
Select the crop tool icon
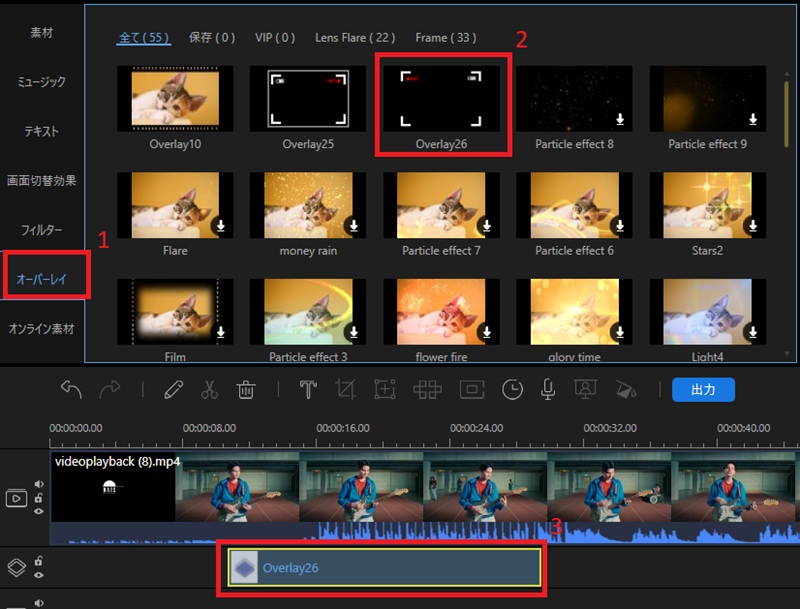tap(345, 390)
